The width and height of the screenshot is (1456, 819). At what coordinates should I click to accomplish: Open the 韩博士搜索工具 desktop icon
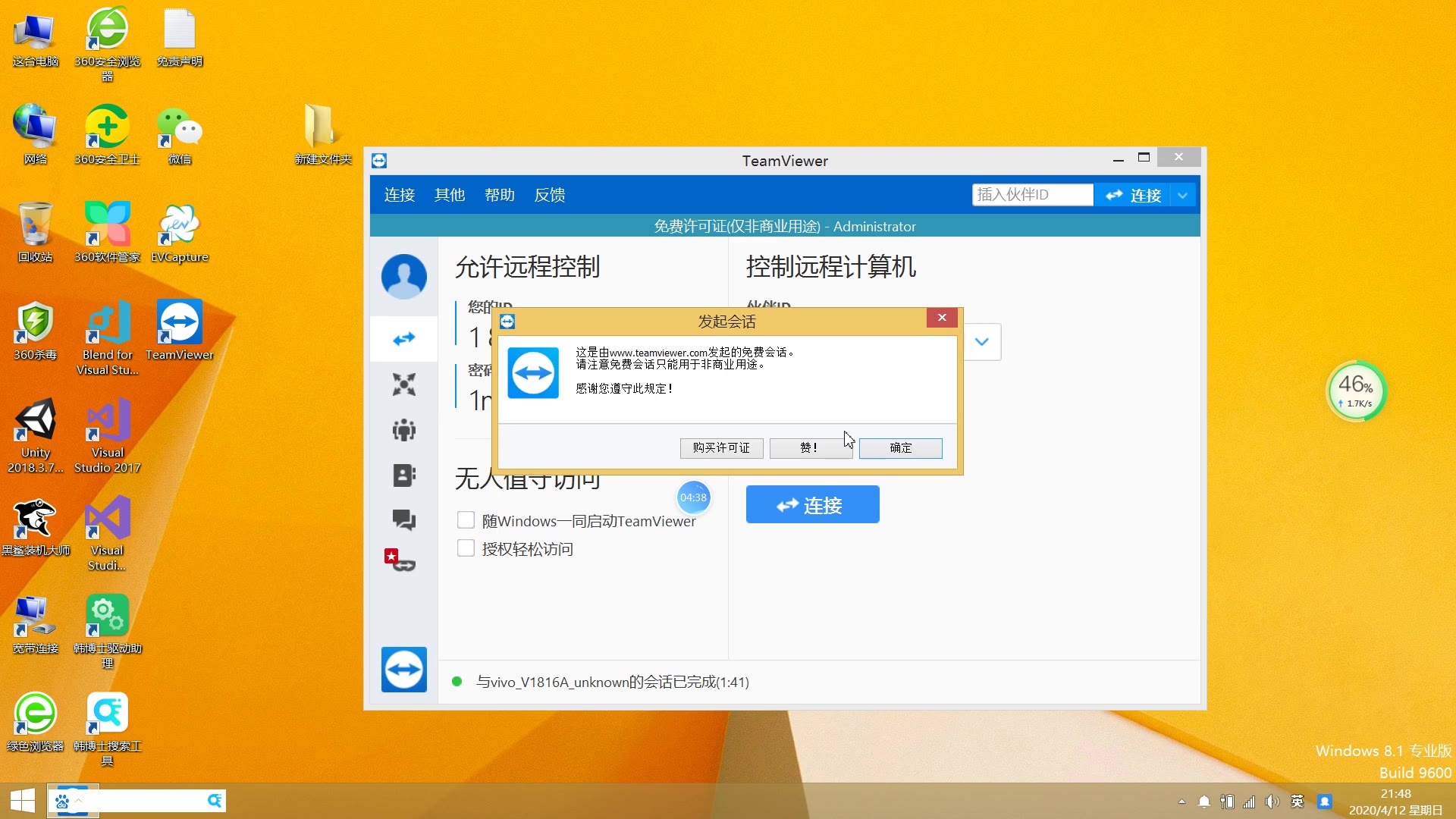[x=108, y=730]
